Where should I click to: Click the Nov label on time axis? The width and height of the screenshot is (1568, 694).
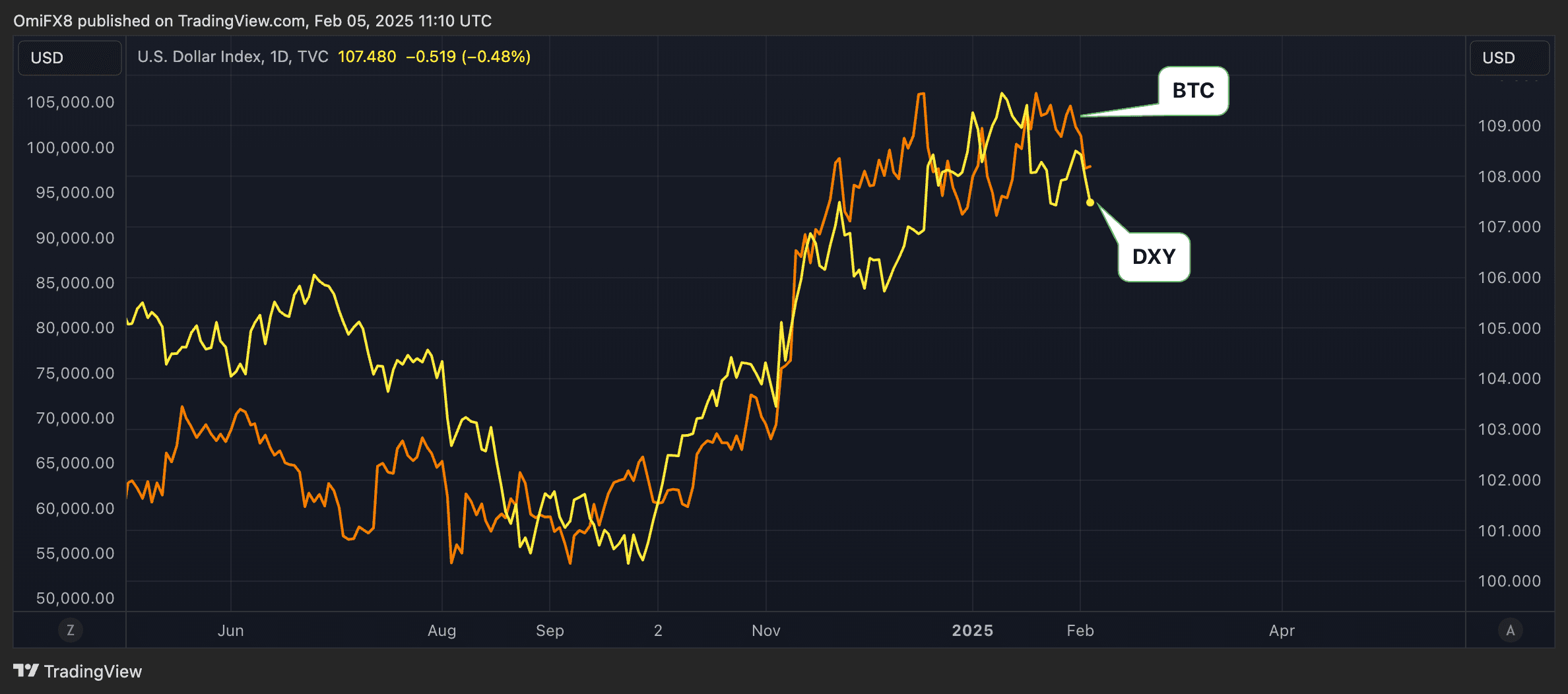pyautogui.click(x=766, y=631)
